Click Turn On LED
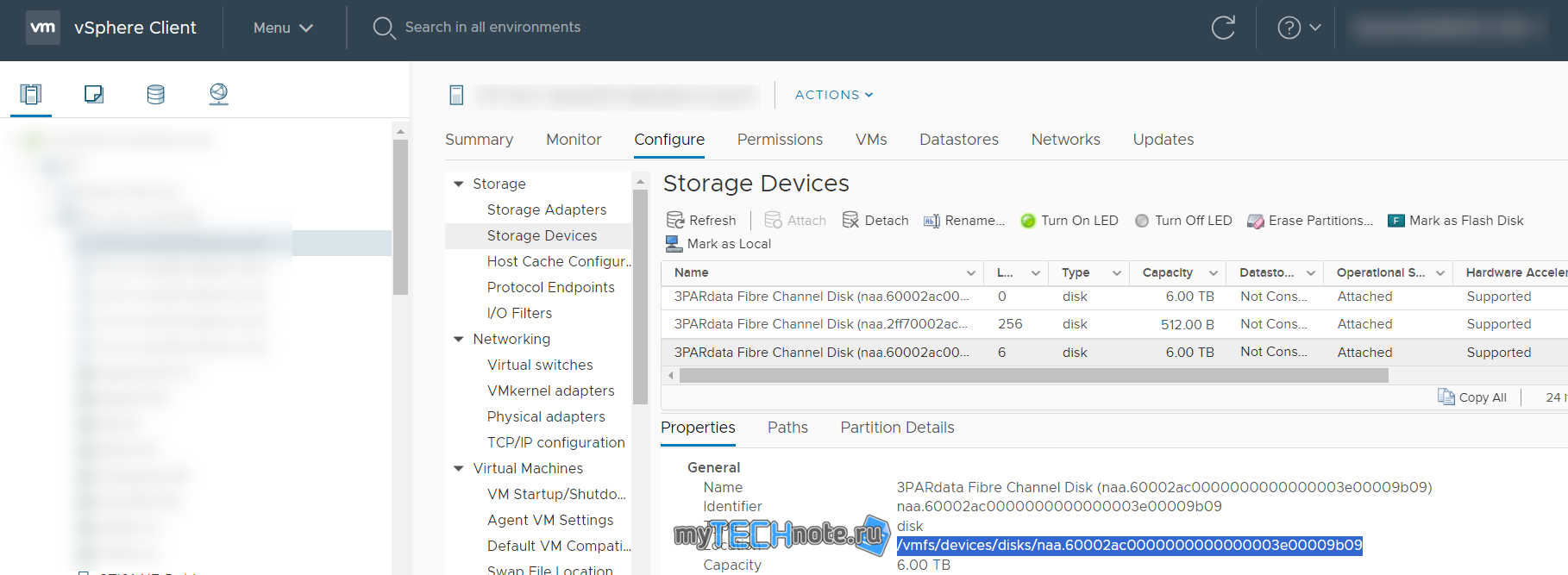Viewport: 1568px width, 575px height. [x=1069, y=221]
